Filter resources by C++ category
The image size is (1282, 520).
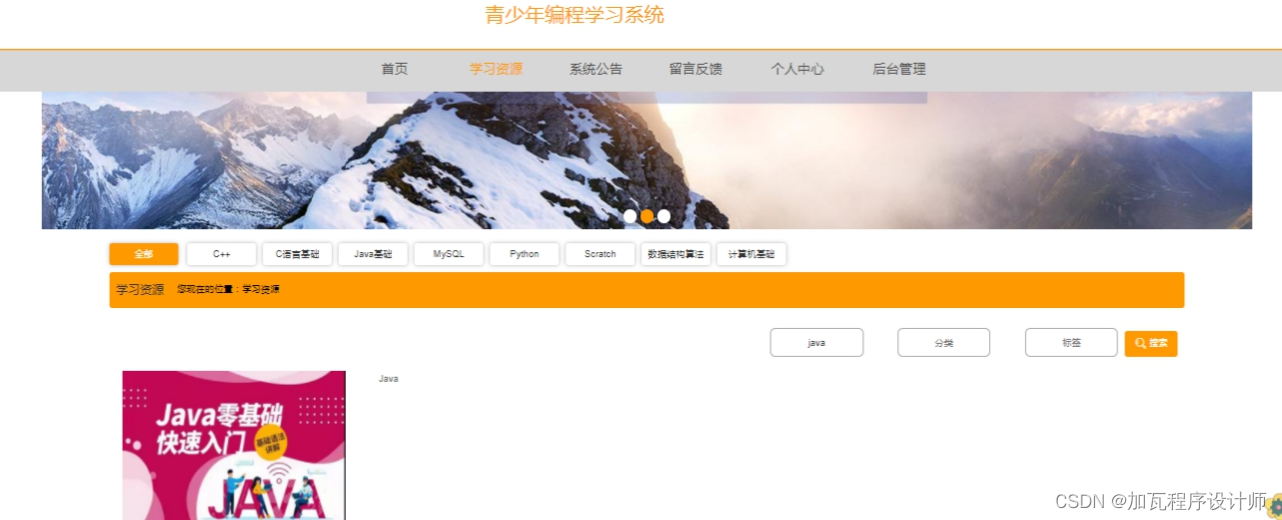click(222, 254)
